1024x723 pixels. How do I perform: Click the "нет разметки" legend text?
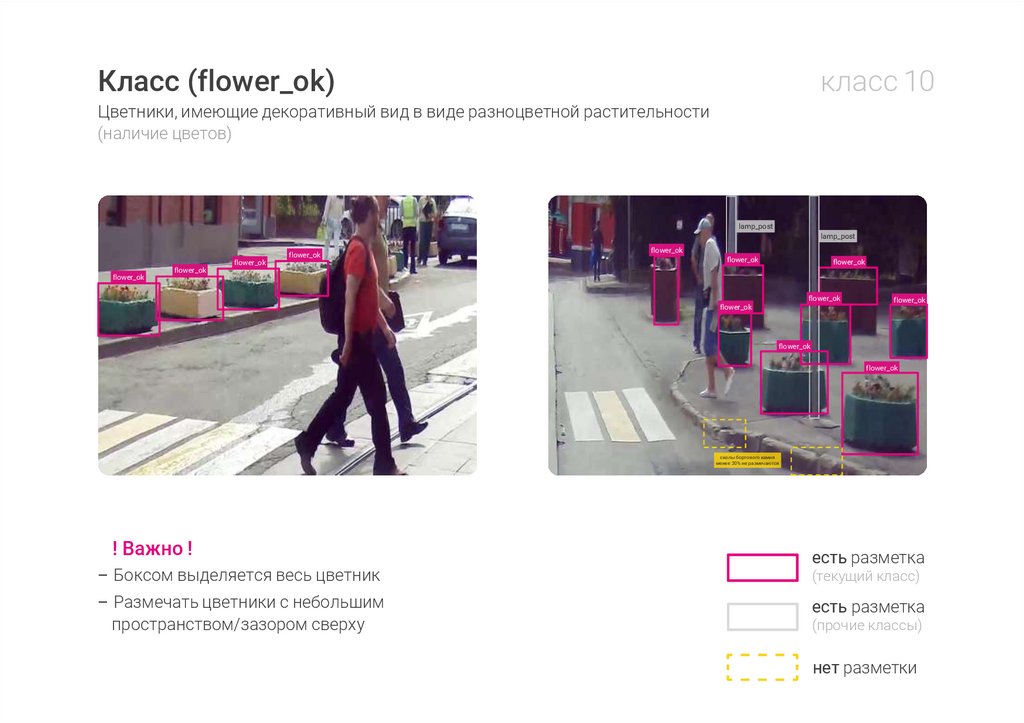[x=864, y=668]
